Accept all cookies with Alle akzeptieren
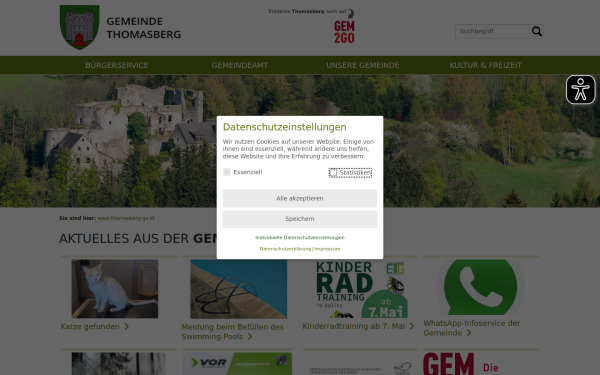600x375 pixels. coord(300,198)
